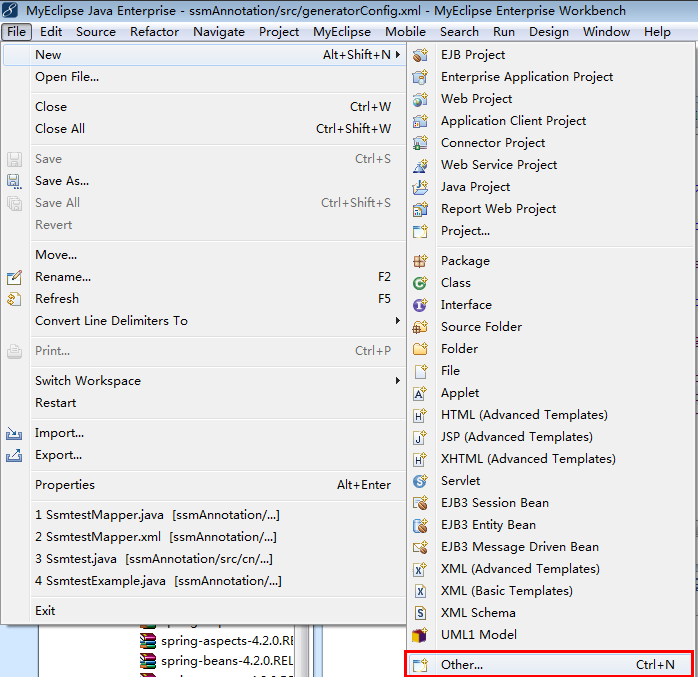698x677 pixels.
Task: Expand Convert Line Delimiters To submenu
Action: [398, 320]
